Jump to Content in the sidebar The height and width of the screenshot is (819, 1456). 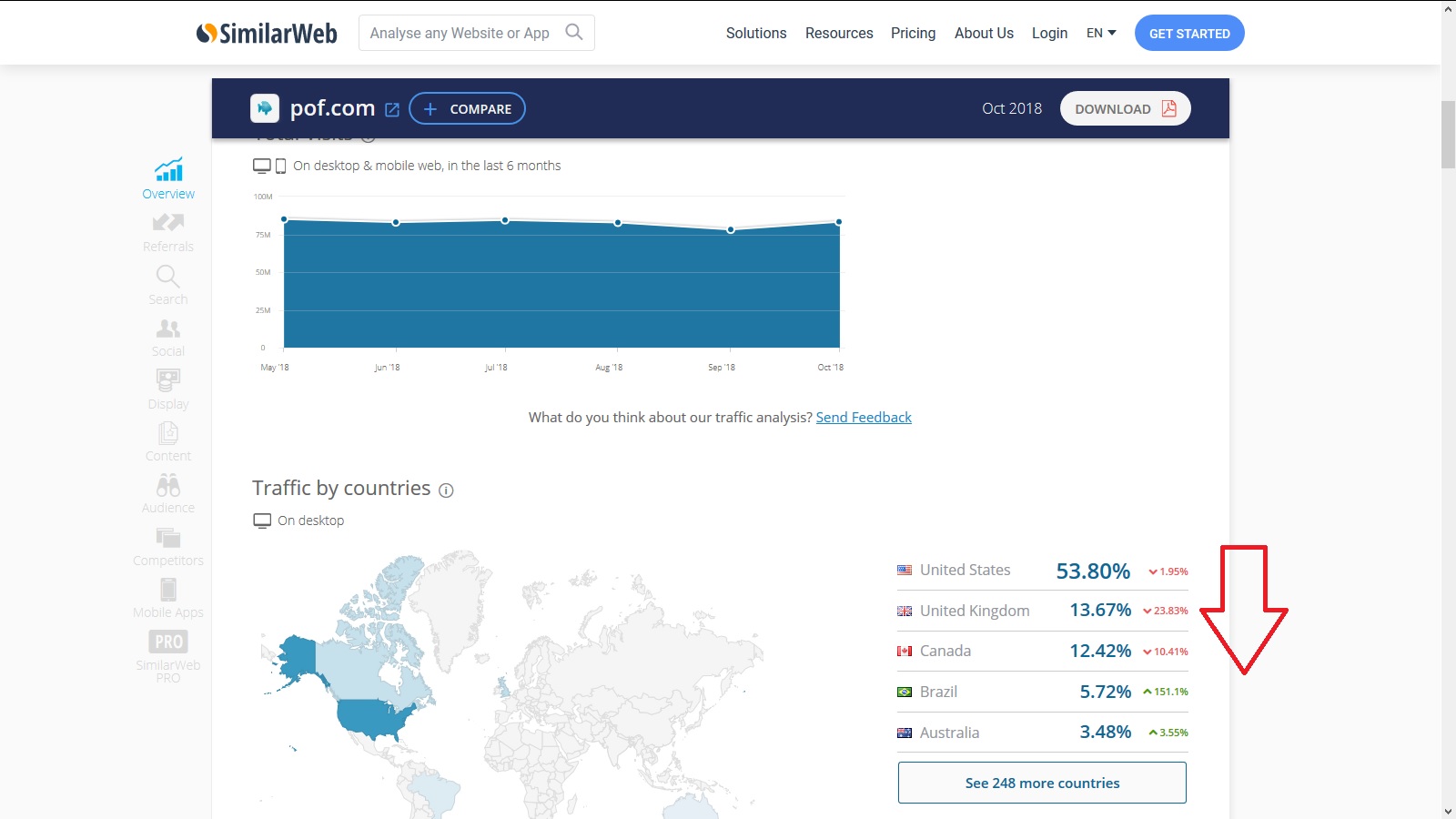click(x=168, y=441)
